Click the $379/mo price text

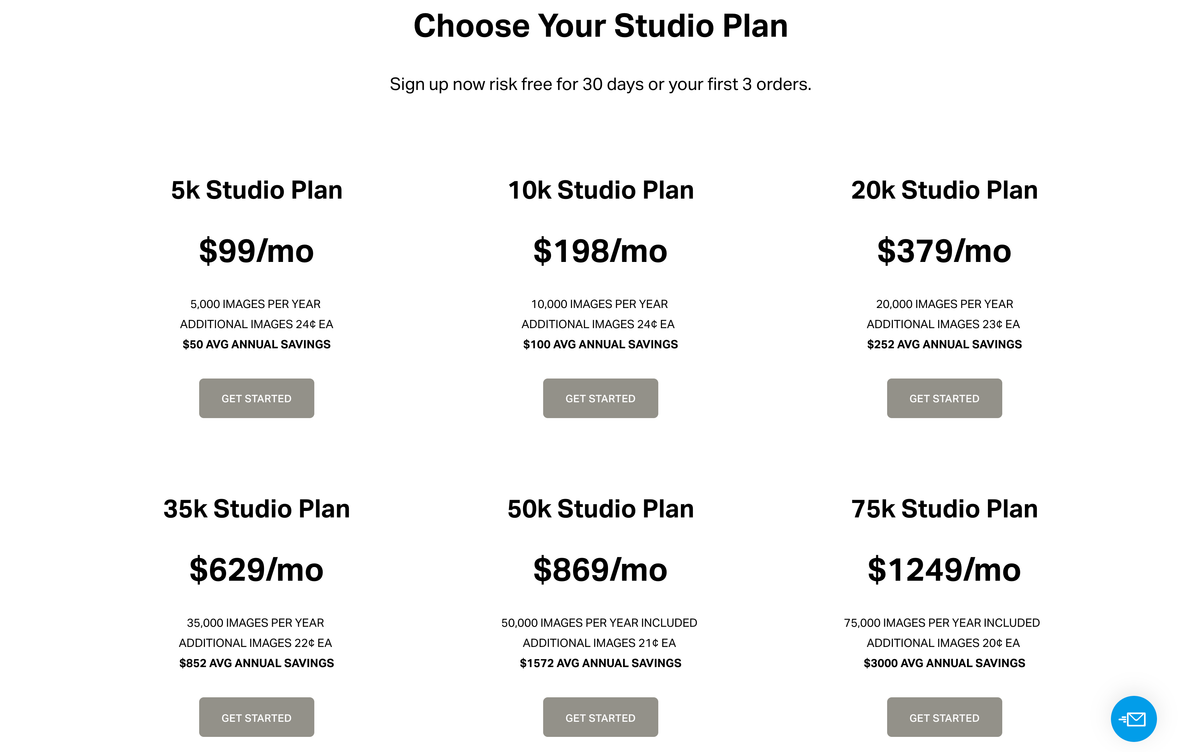click(x=944, y=250)
